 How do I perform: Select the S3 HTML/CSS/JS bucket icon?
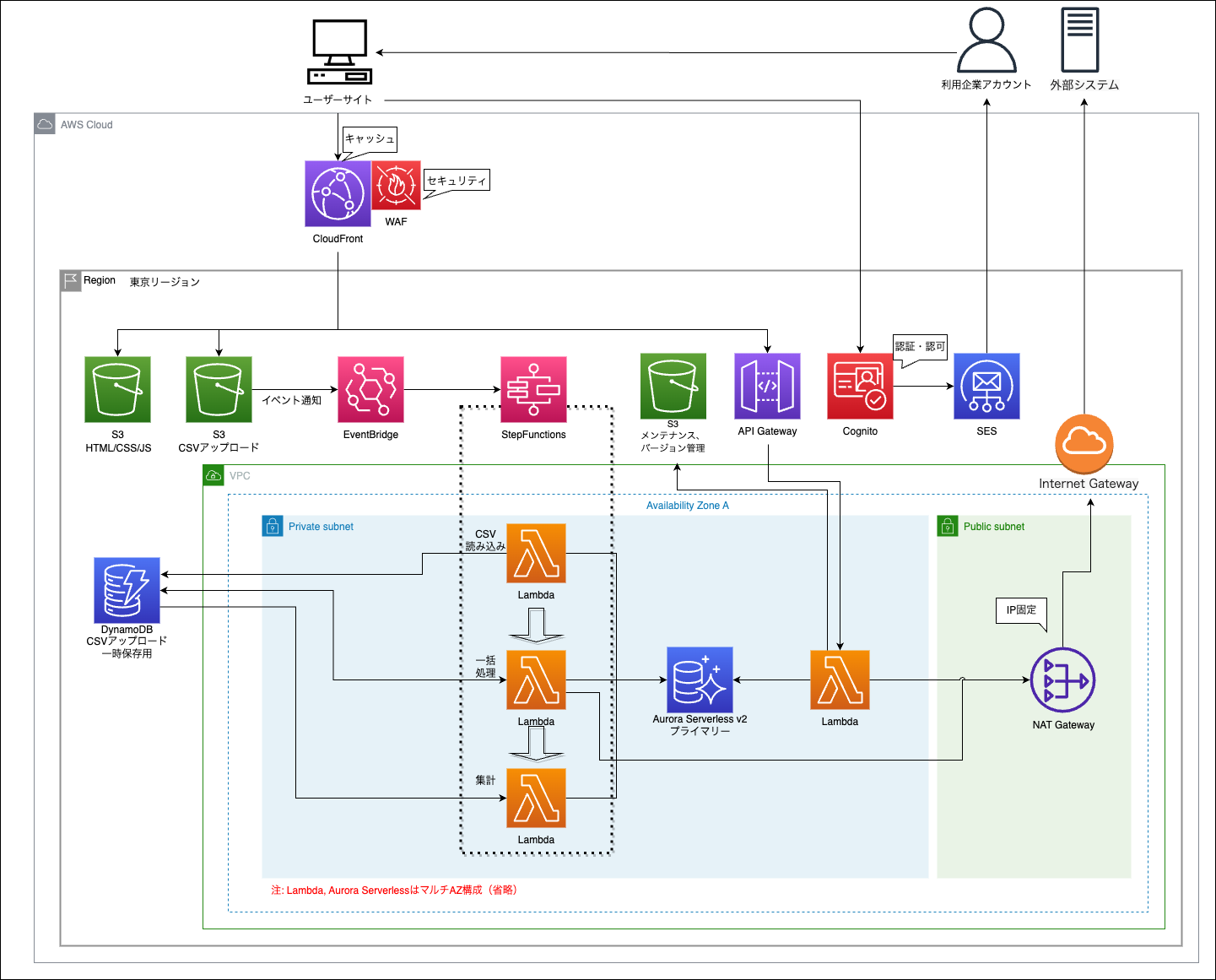[116, 390]
